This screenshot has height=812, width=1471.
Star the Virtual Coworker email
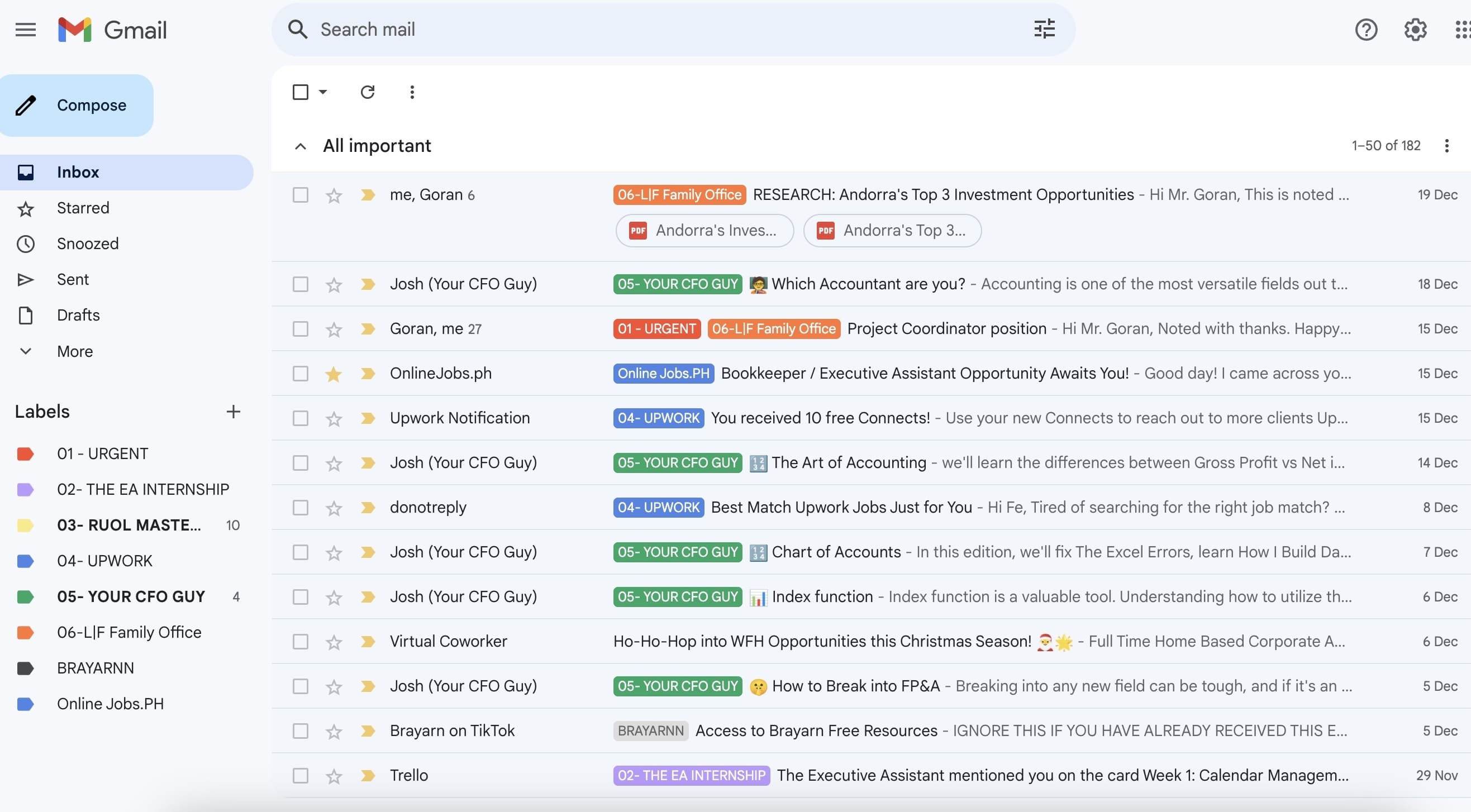pyautogui.click(x=334, y=643)
